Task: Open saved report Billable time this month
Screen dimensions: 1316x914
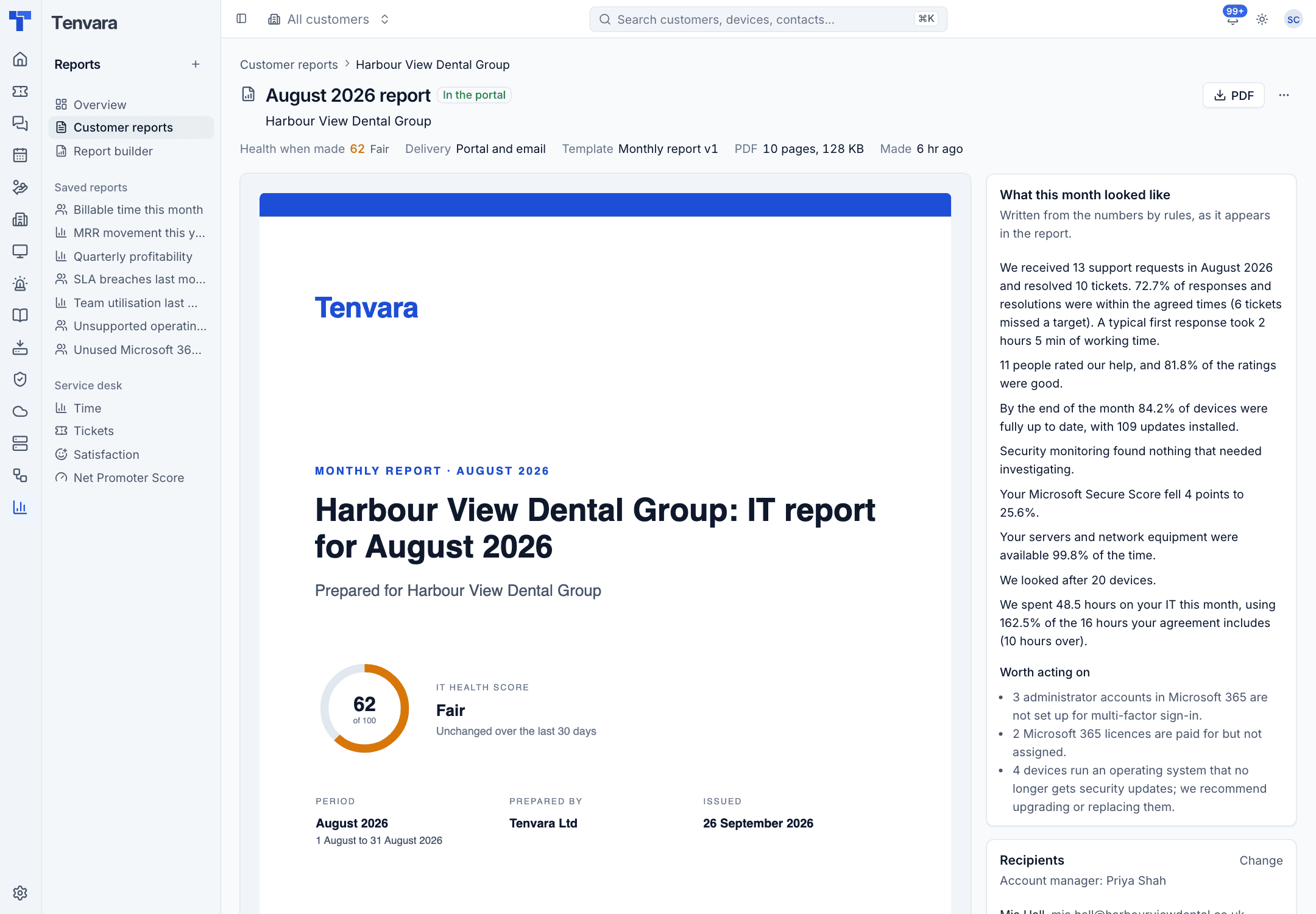Action: (131, 210)
